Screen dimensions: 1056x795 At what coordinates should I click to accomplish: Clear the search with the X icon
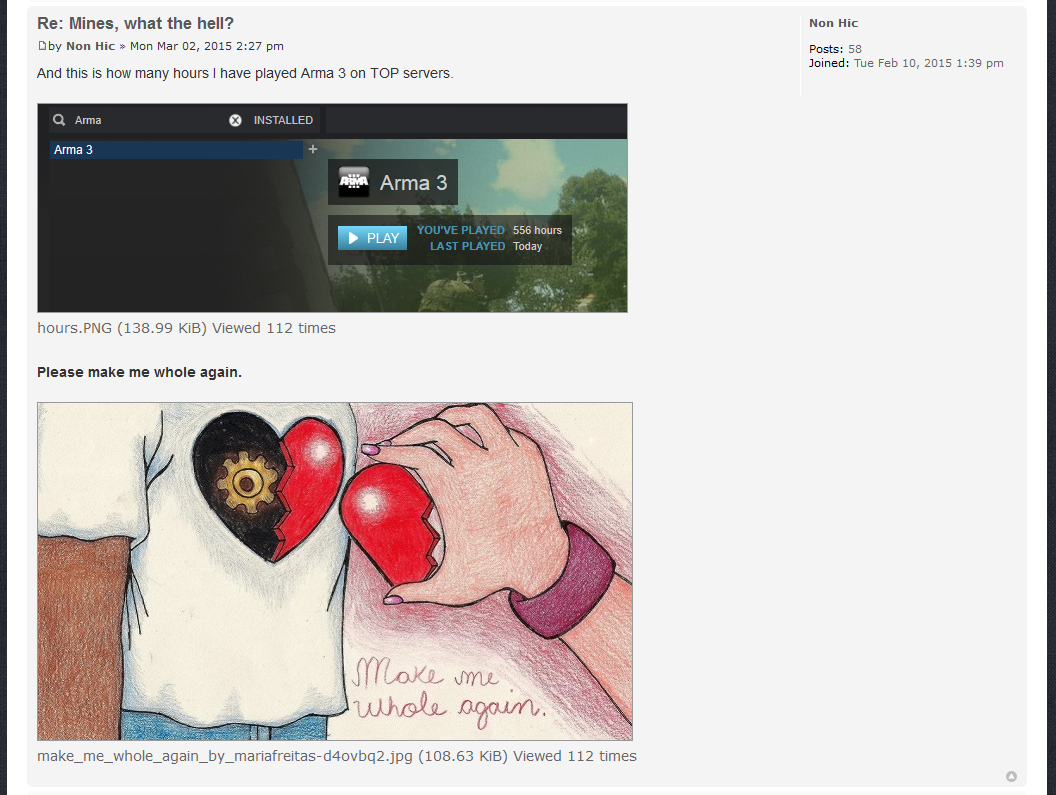[x=235, y=120]
